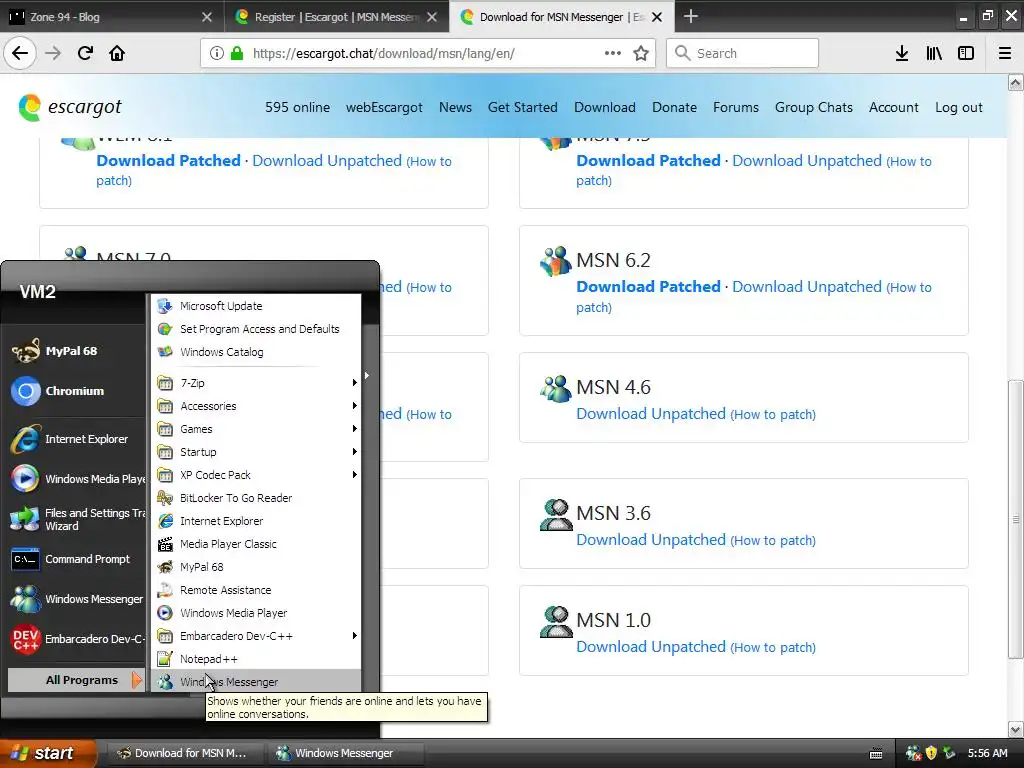Viewport: 1024px width, 768px height.
Task: Open Account in site navigation
Action: (893, 107)
